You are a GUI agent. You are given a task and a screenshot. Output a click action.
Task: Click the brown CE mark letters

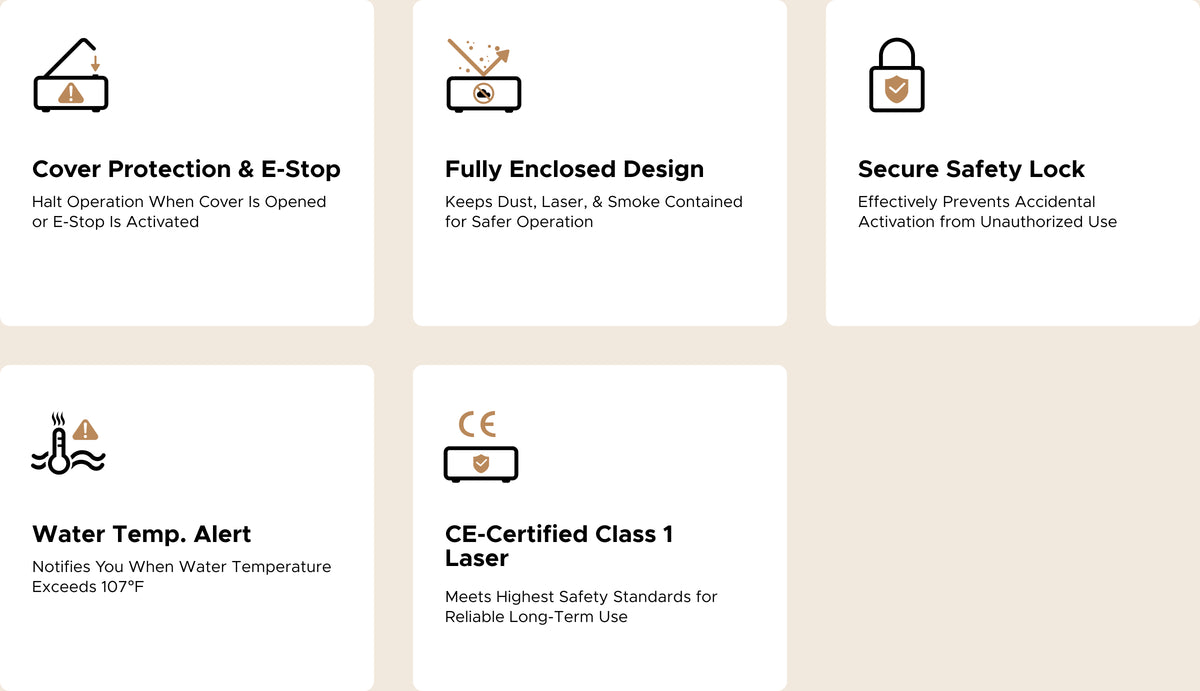477,424
